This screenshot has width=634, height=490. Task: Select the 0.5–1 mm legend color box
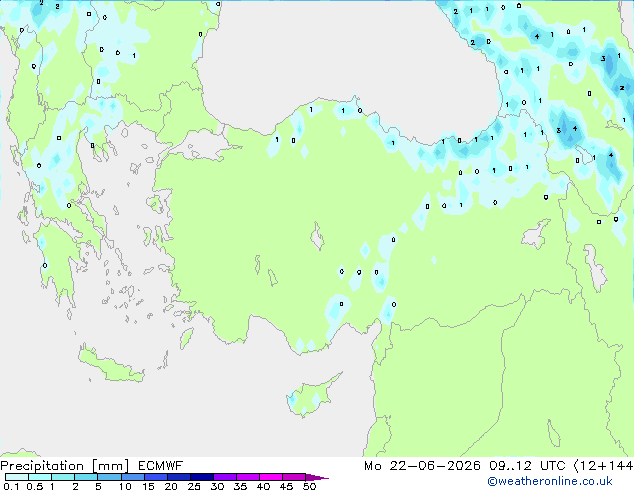pos(40,477)
